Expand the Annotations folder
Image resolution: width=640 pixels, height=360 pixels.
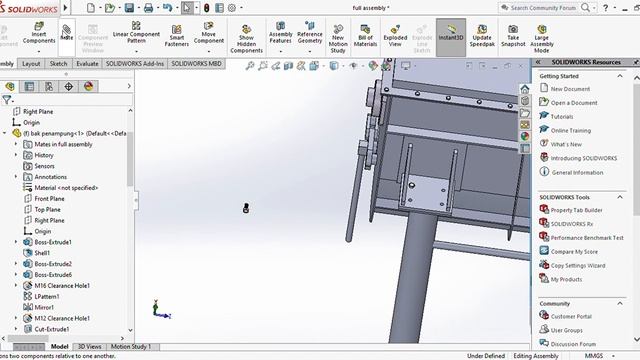pyautogui.click(x=16, y=177)
